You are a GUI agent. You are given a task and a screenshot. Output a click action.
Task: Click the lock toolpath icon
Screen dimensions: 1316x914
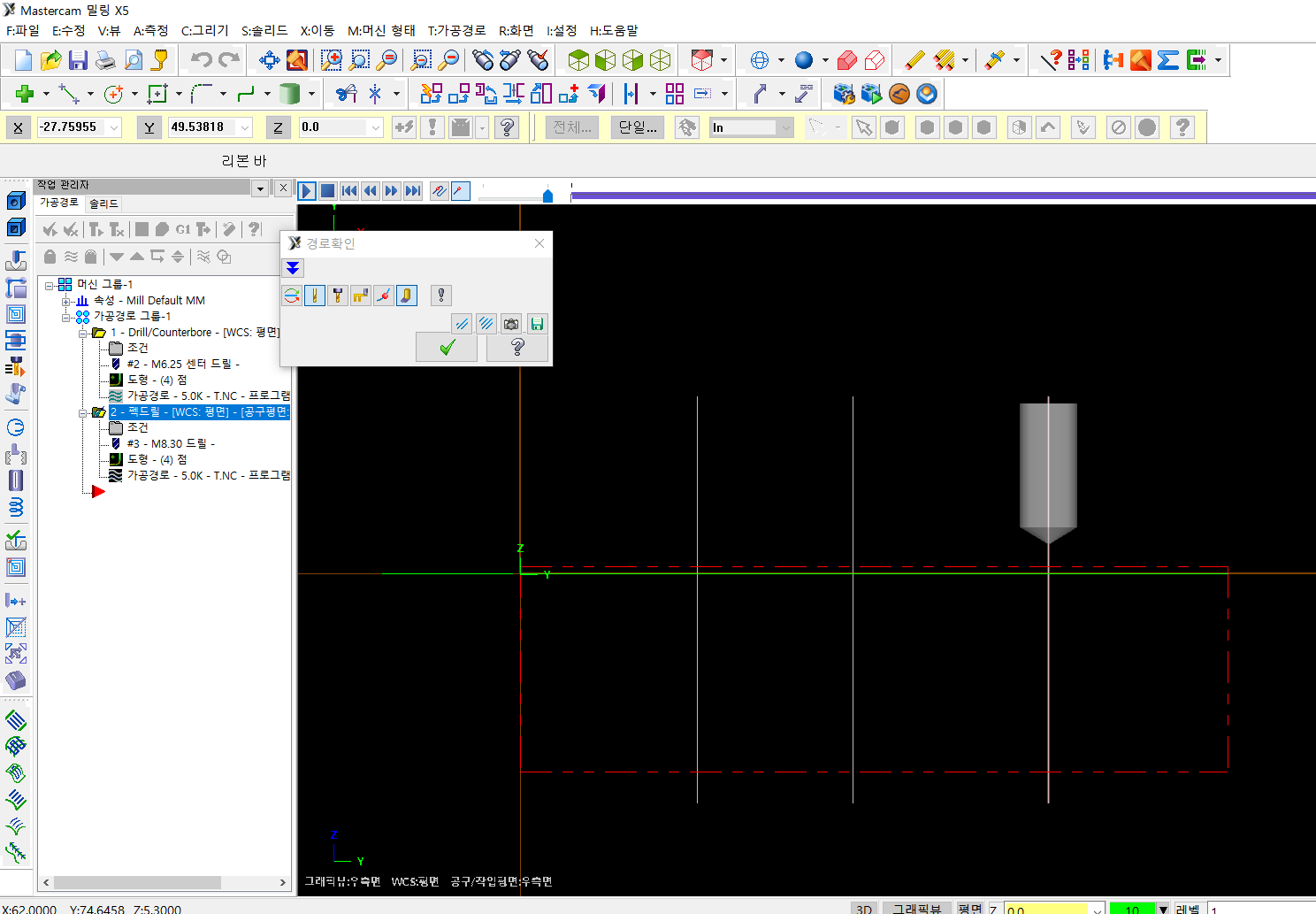tap(50, 257)
